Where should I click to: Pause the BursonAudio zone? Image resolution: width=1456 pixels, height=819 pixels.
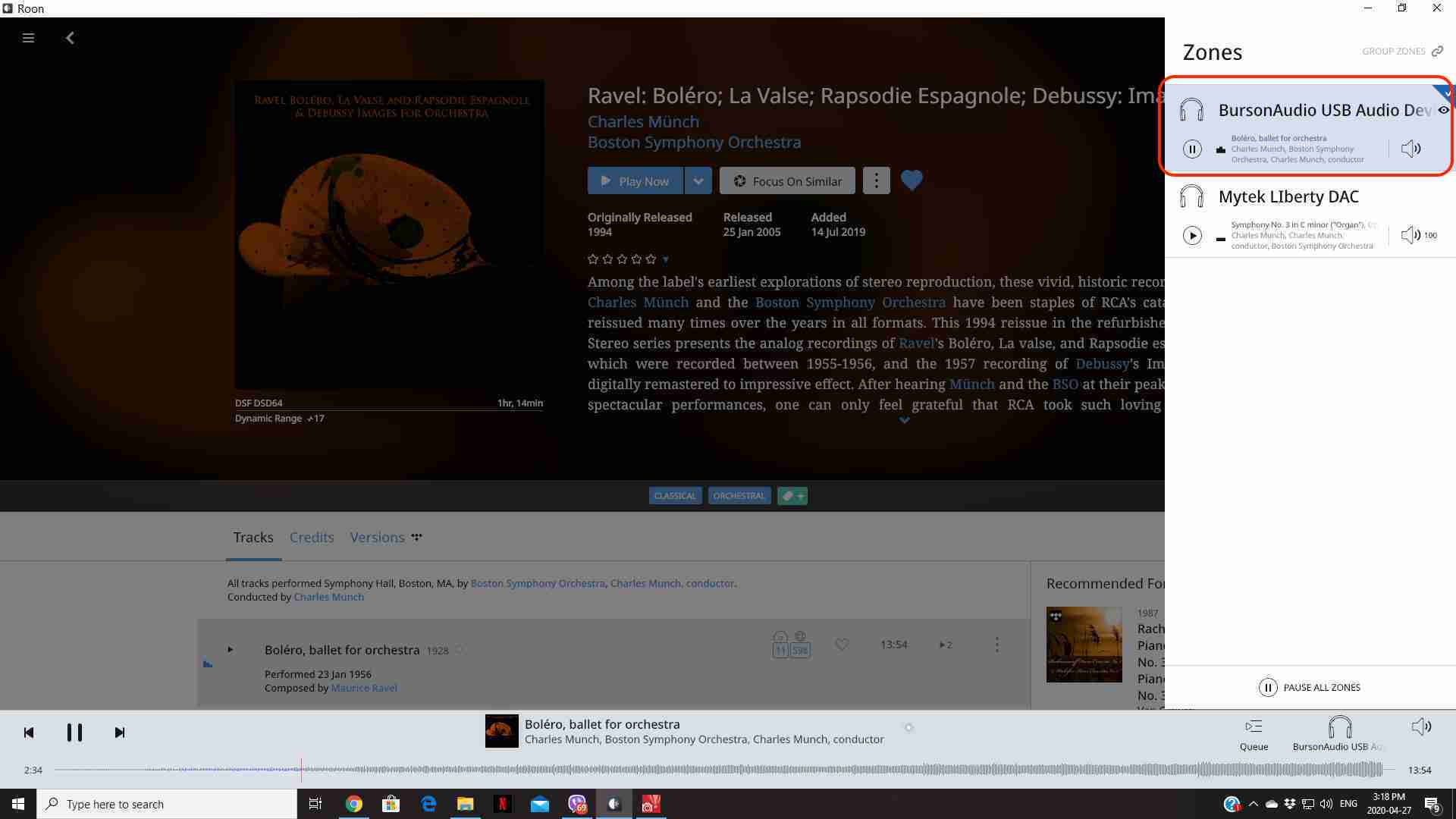coord(1192,149)
